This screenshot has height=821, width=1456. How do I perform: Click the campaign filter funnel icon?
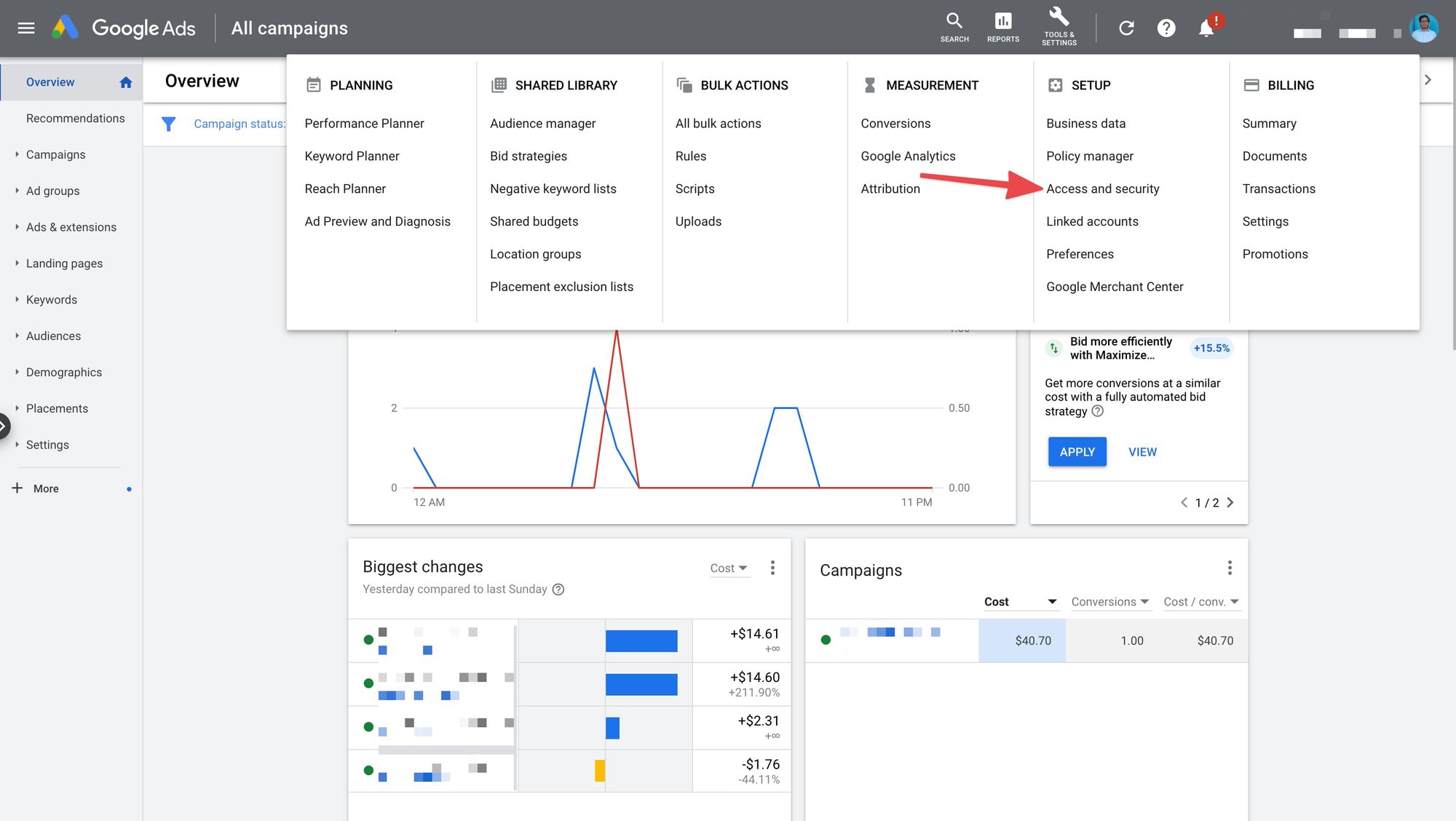click(168, 124)
